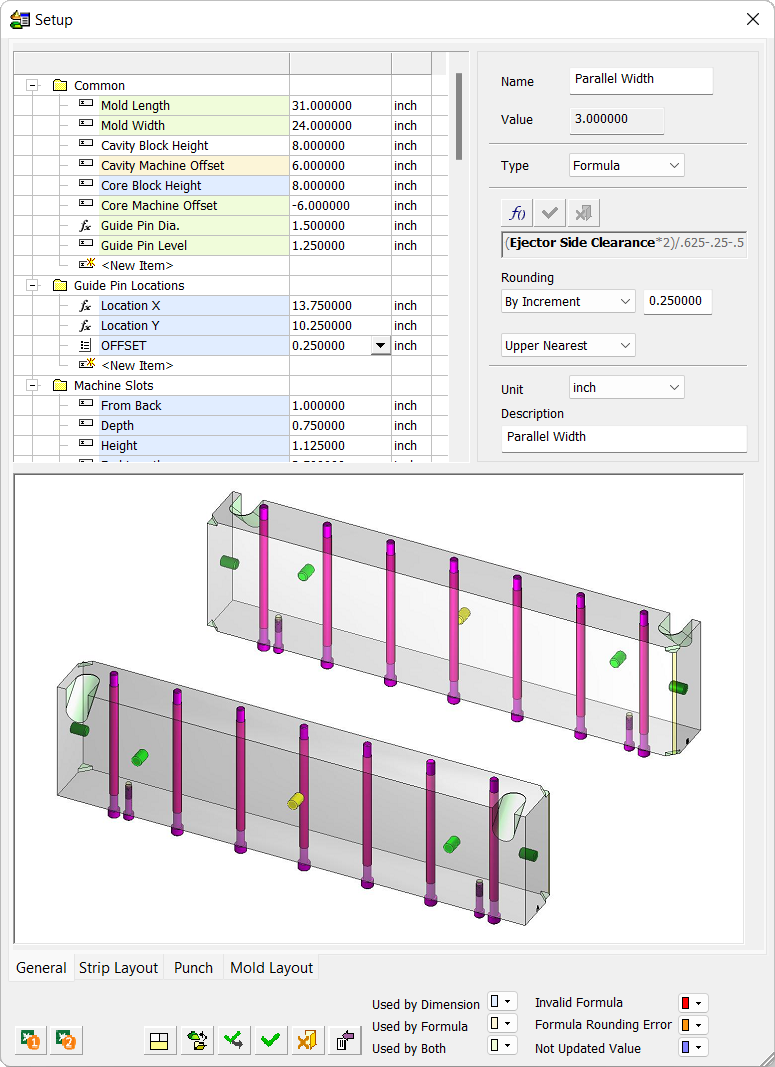775x1067 pixels.
Task: Click the Machine Slots folder icon
Action: [60, 385]
